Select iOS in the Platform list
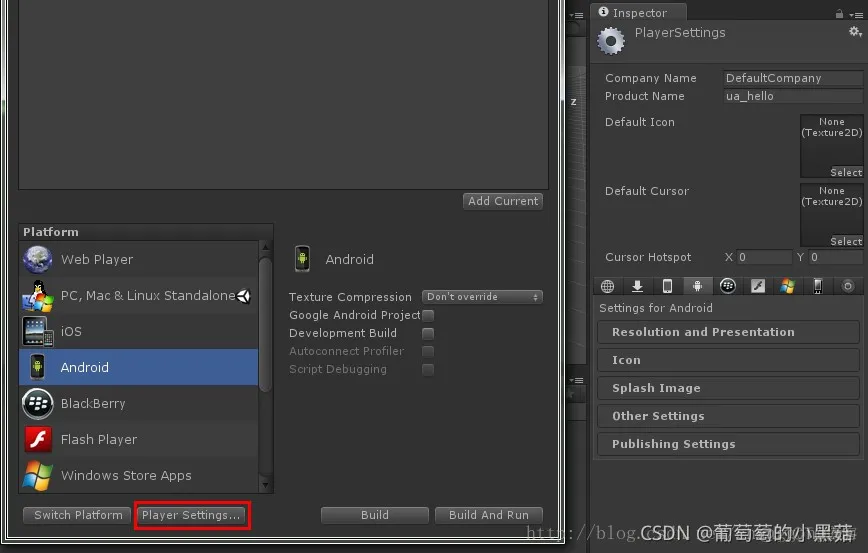This screenshot has width=868, height=553. pyautogui.click(x=138, y=331)
